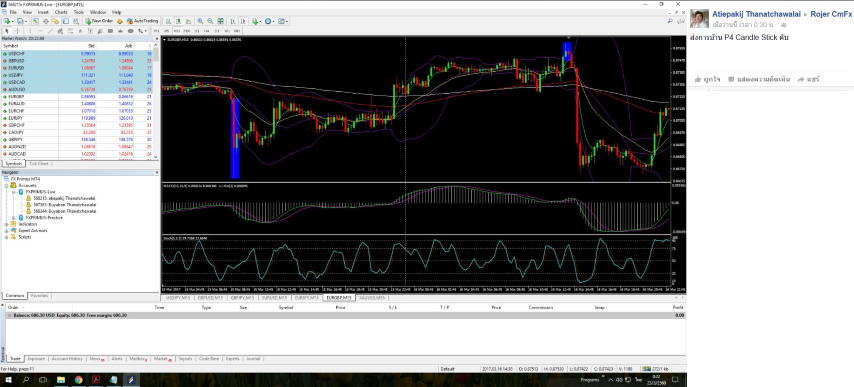Click the Zoom In magnifier icon
The width and height of the screenshot is (854, 387).
[200, 21]
